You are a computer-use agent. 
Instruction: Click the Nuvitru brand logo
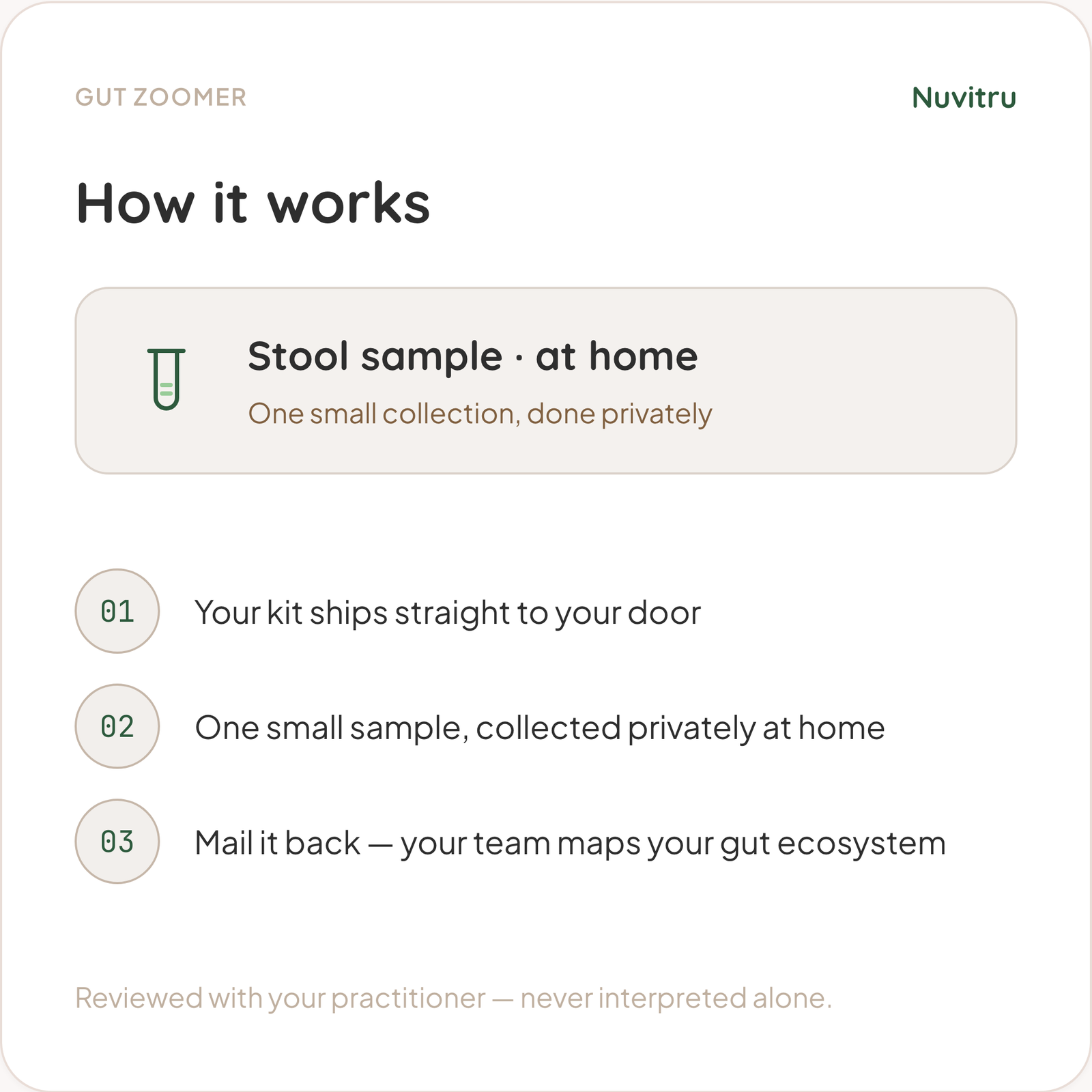[964, 98]
